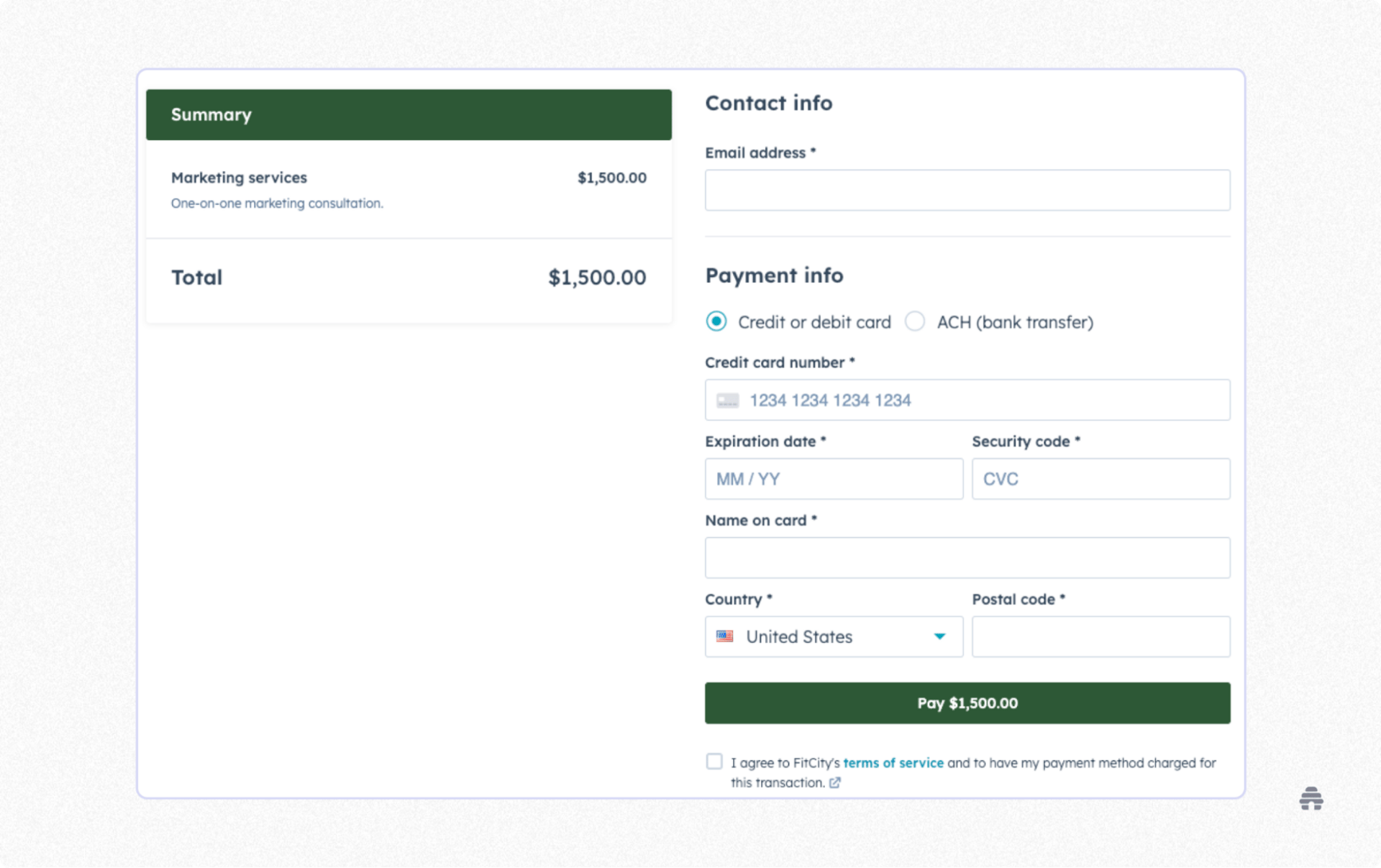This screenshot has height=868, width=1381.
Task: Click the Email address input field
Action: coord(967,189)
